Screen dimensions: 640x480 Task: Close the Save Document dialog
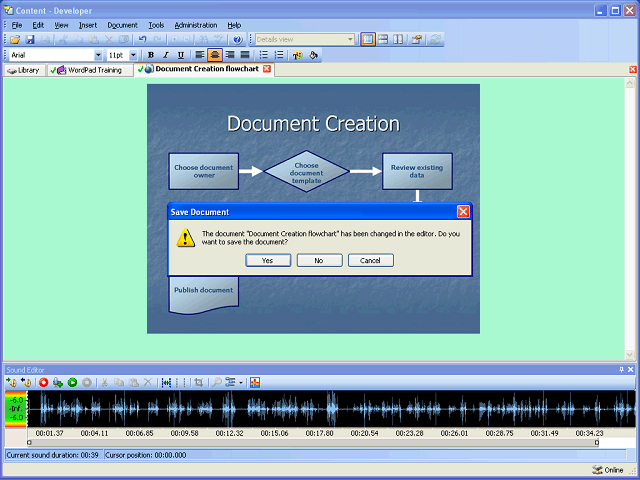click(x=463, y=211)
